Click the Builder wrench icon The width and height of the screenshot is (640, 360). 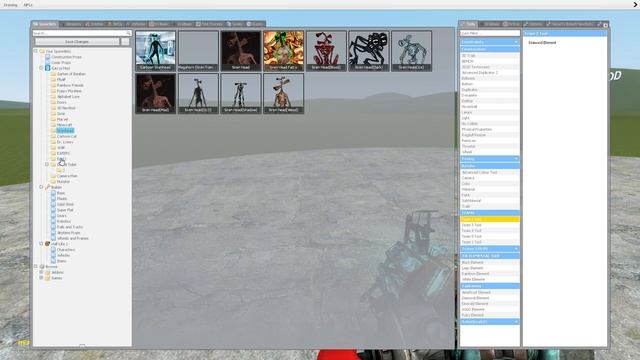click(x=47, y=187)
